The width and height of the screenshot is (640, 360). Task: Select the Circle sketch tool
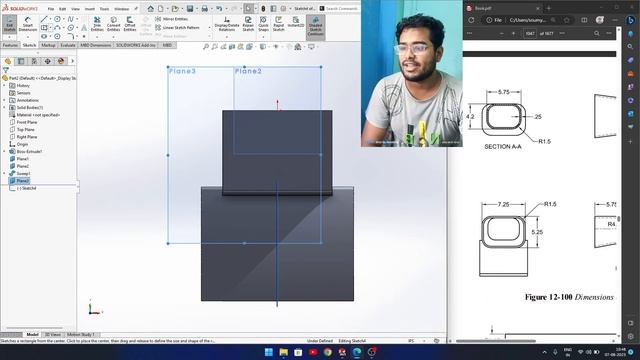58,19
